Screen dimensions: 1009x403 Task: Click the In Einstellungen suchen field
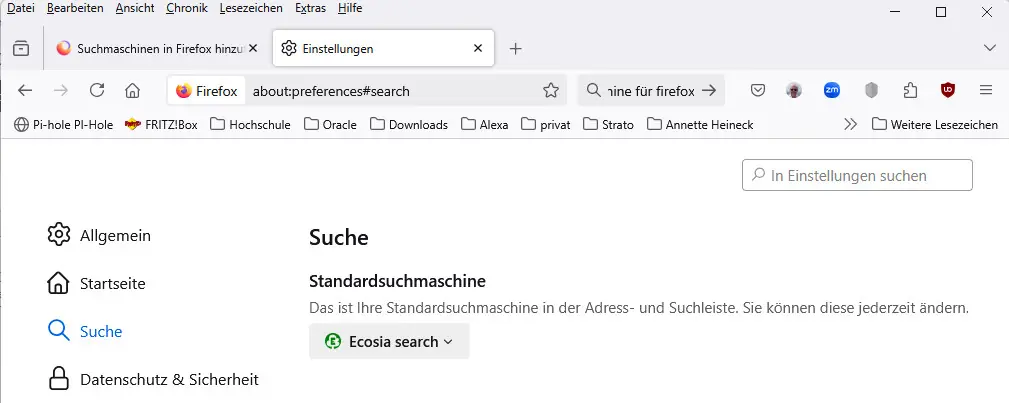[857, 175]
